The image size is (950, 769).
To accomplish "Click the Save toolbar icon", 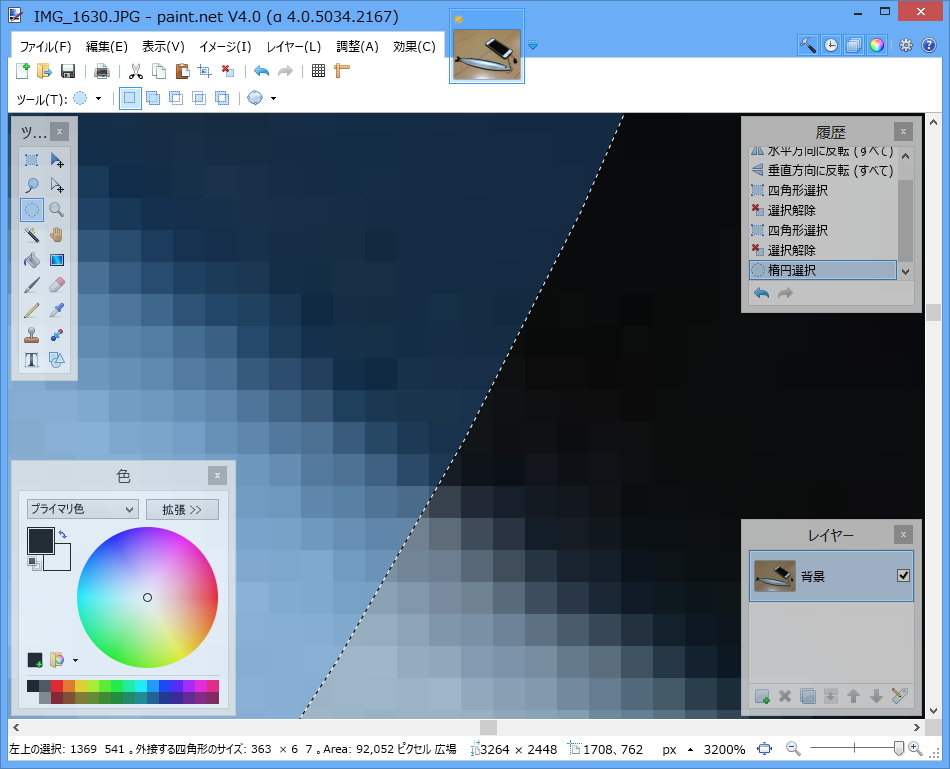I will (68, 72).
